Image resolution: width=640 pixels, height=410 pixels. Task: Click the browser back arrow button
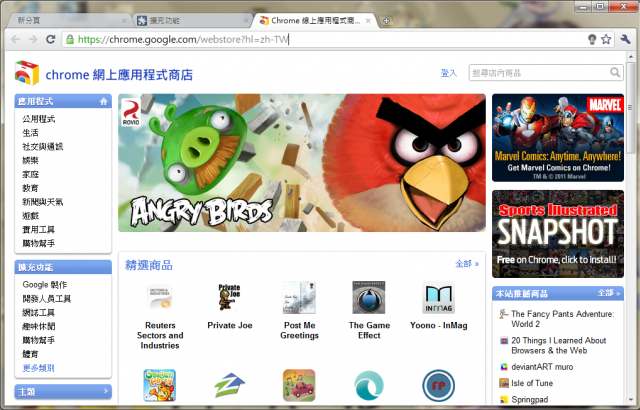pyautogui.click(x=16, y=39)
